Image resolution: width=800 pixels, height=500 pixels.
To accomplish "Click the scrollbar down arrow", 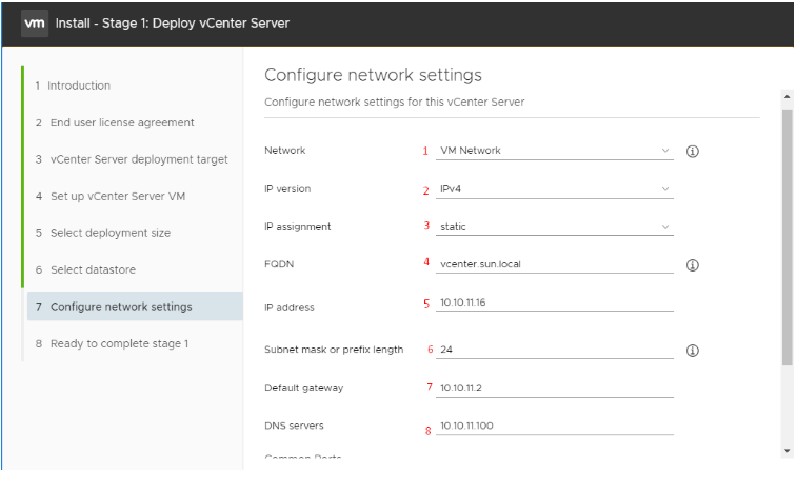I will (x=787, y=451).
